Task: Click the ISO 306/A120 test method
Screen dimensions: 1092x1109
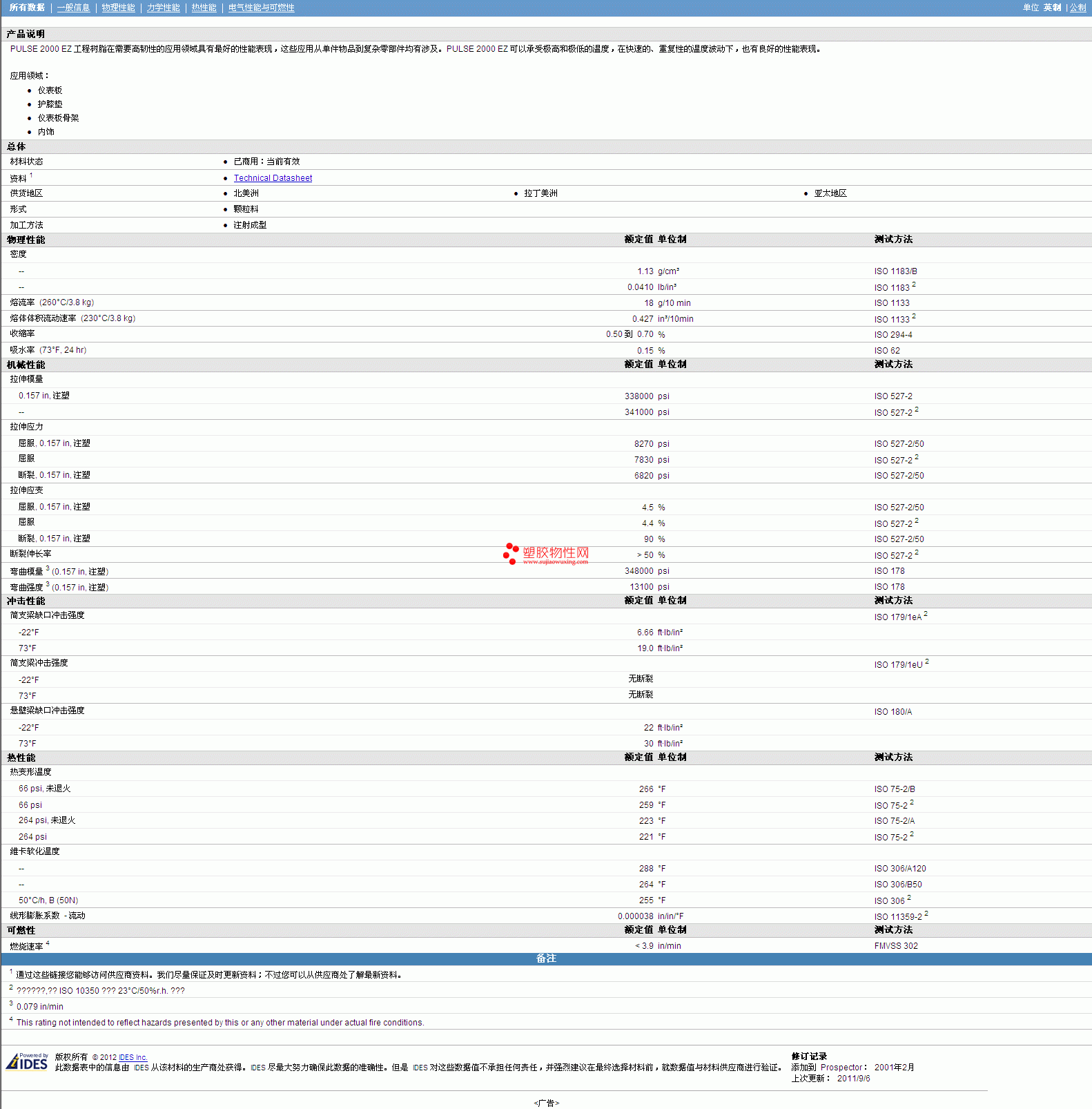Action: 900,869
